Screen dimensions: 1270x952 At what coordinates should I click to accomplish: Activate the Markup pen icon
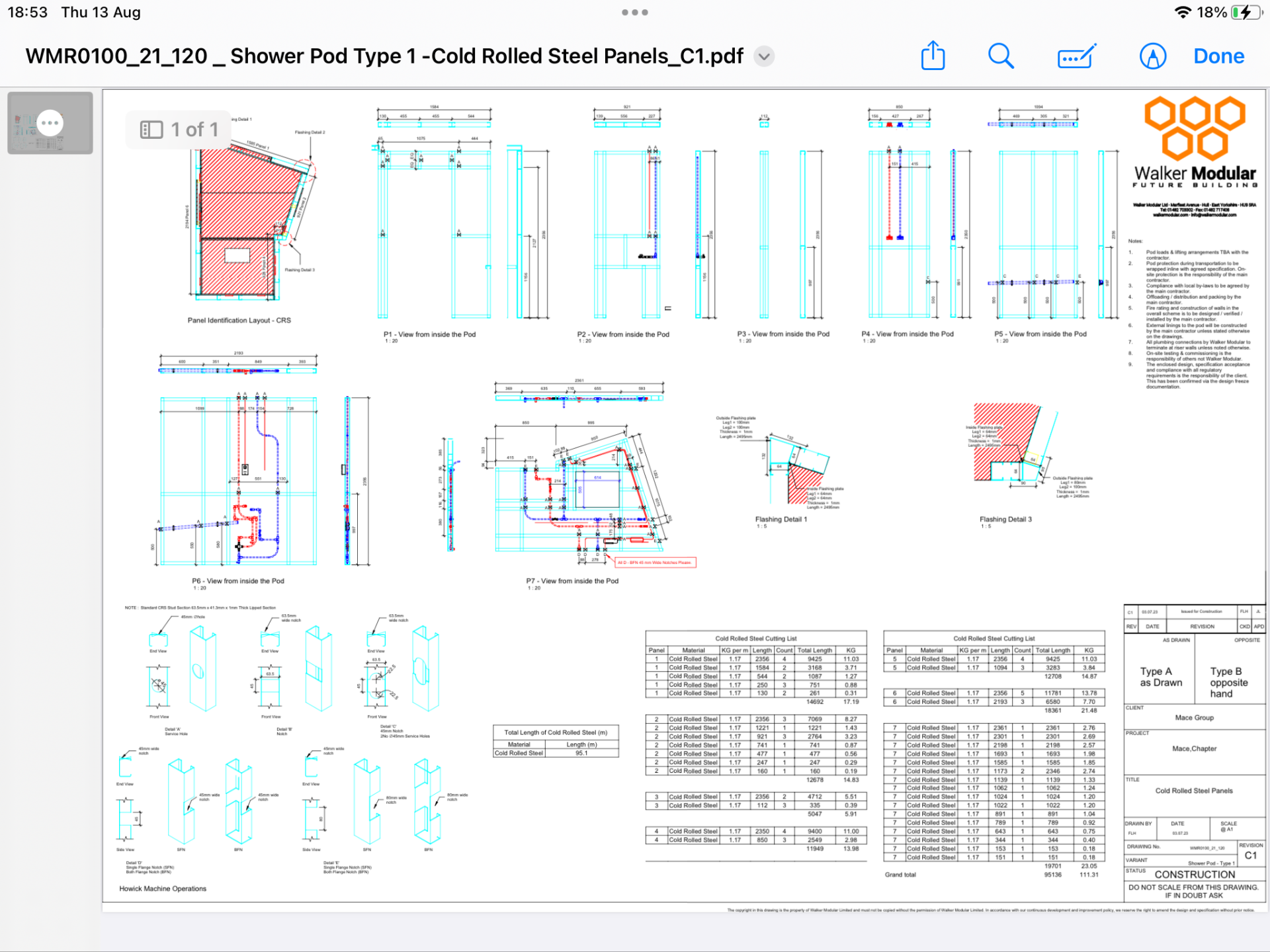tap(1153, 57)
